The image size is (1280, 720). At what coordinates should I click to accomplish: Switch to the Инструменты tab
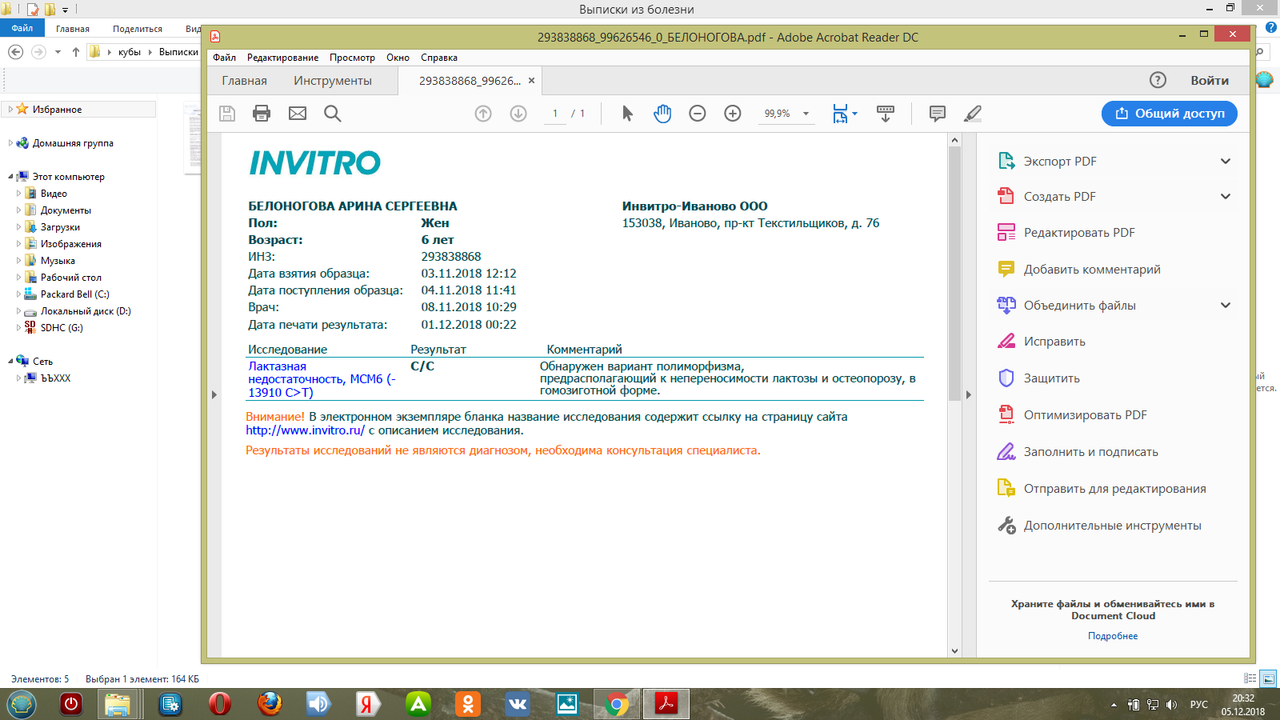(333, 81)
